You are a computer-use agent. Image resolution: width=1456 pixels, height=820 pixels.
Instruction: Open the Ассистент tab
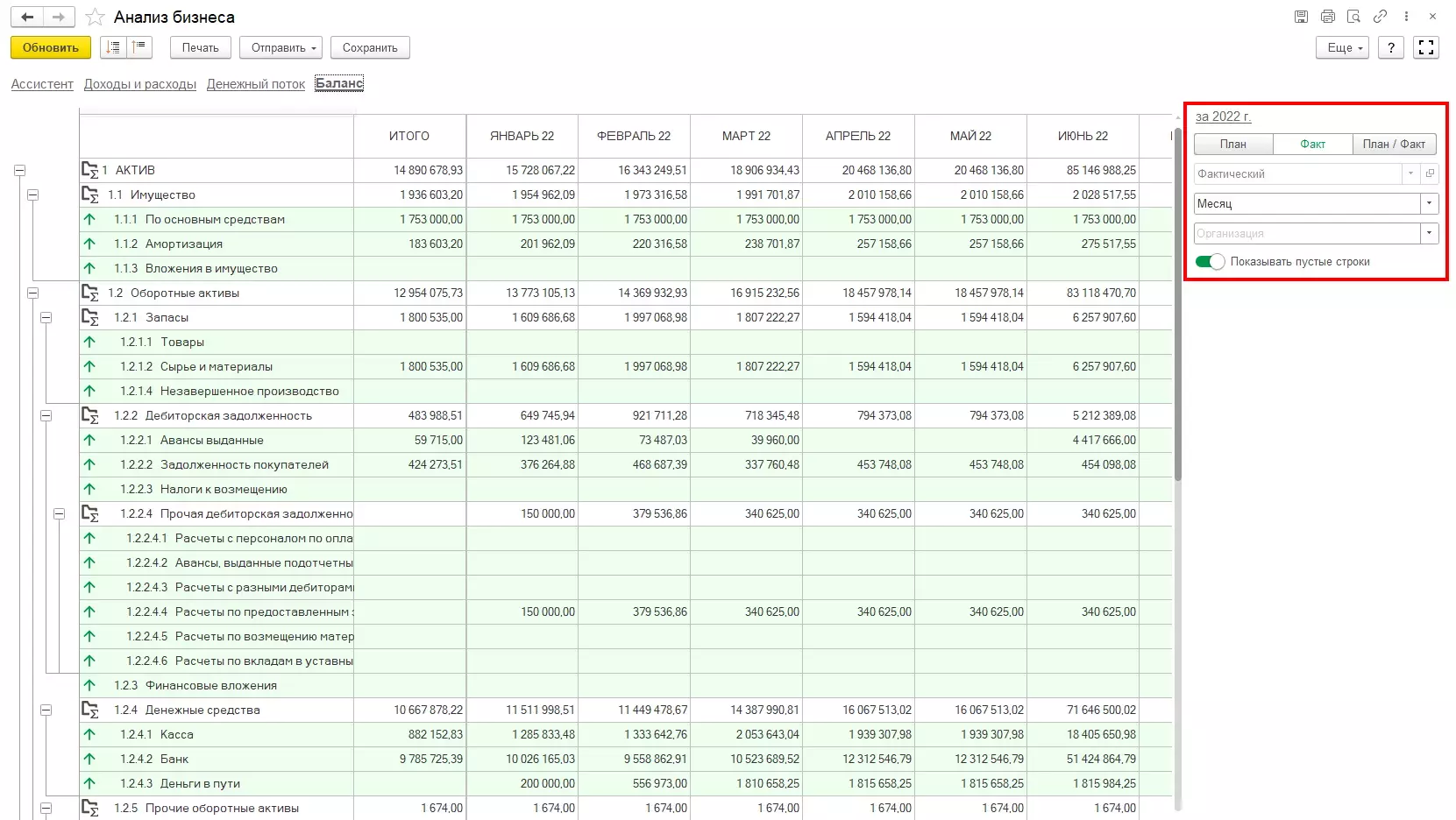[x=42, y=84]
